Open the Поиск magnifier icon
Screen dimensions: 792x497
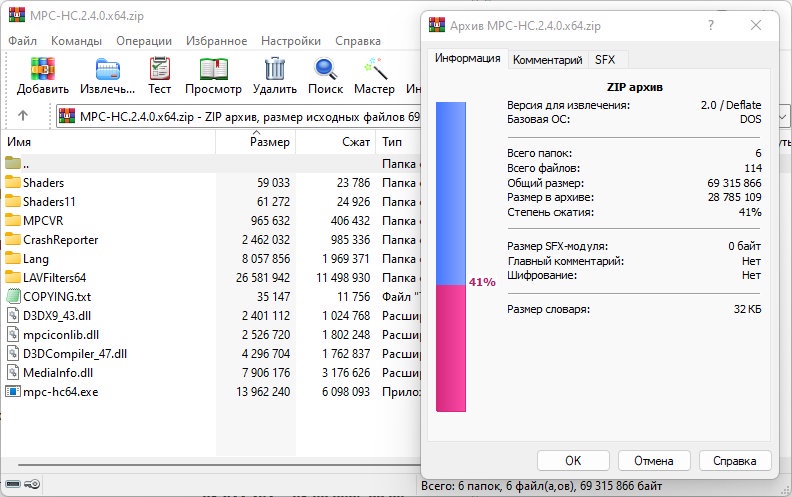pyautogui.click(x=325, y=69)
